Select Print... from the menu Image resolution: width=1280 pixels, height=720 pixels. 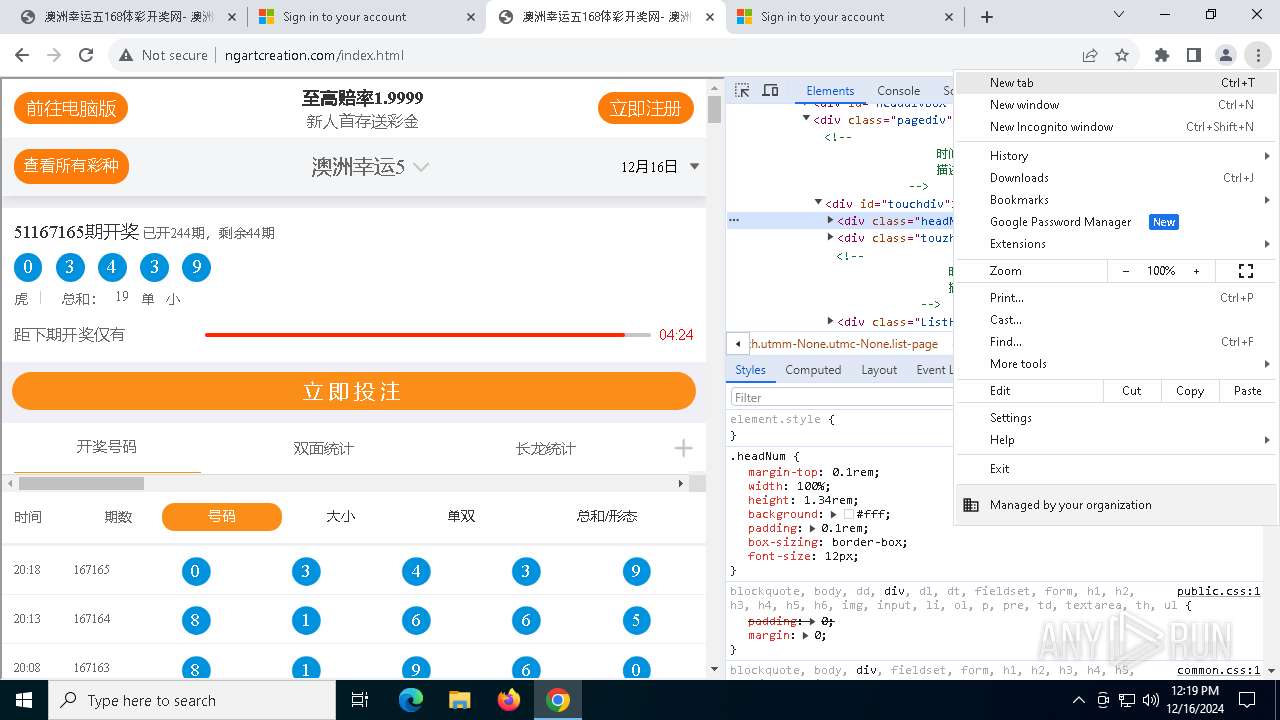[1116, 298]
